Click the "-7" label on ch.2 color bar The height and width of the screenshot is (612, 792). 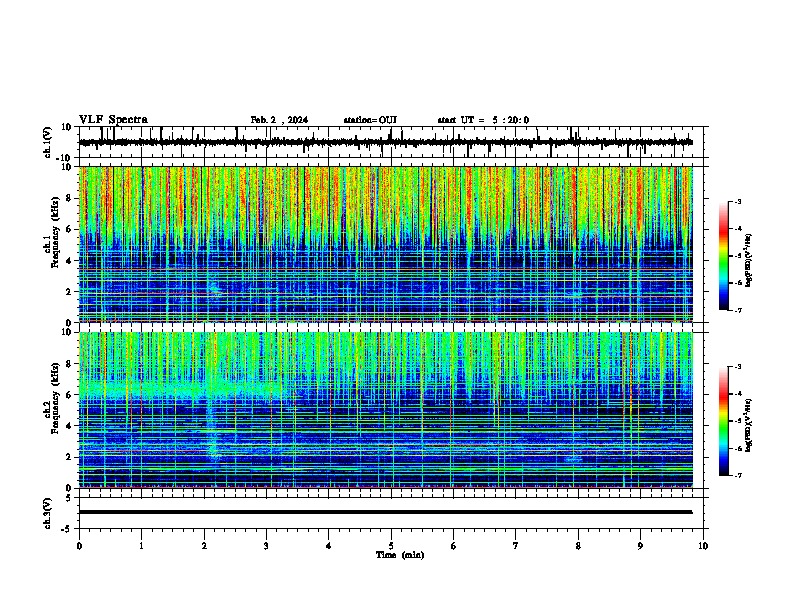pyautogui.click(x=737, y=475)
